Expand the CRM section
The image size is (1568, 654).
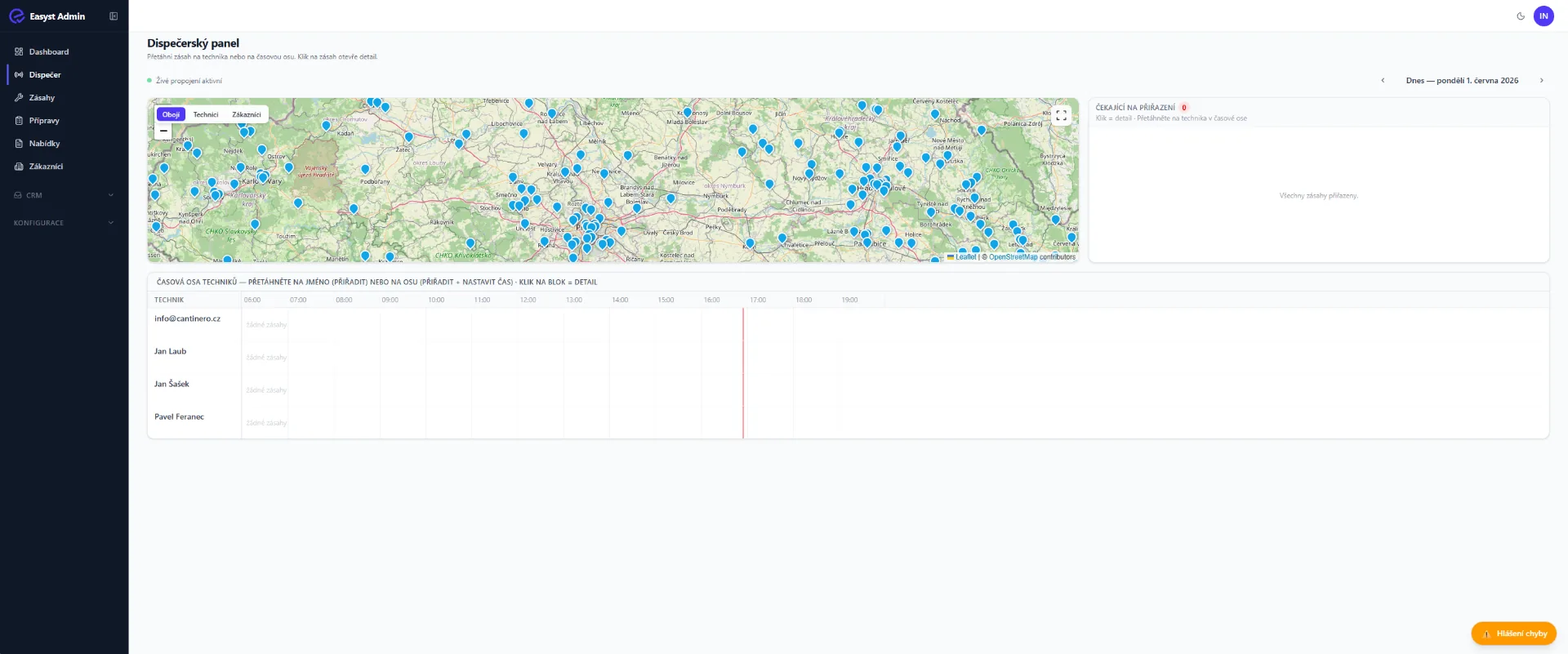coord(65,195)
